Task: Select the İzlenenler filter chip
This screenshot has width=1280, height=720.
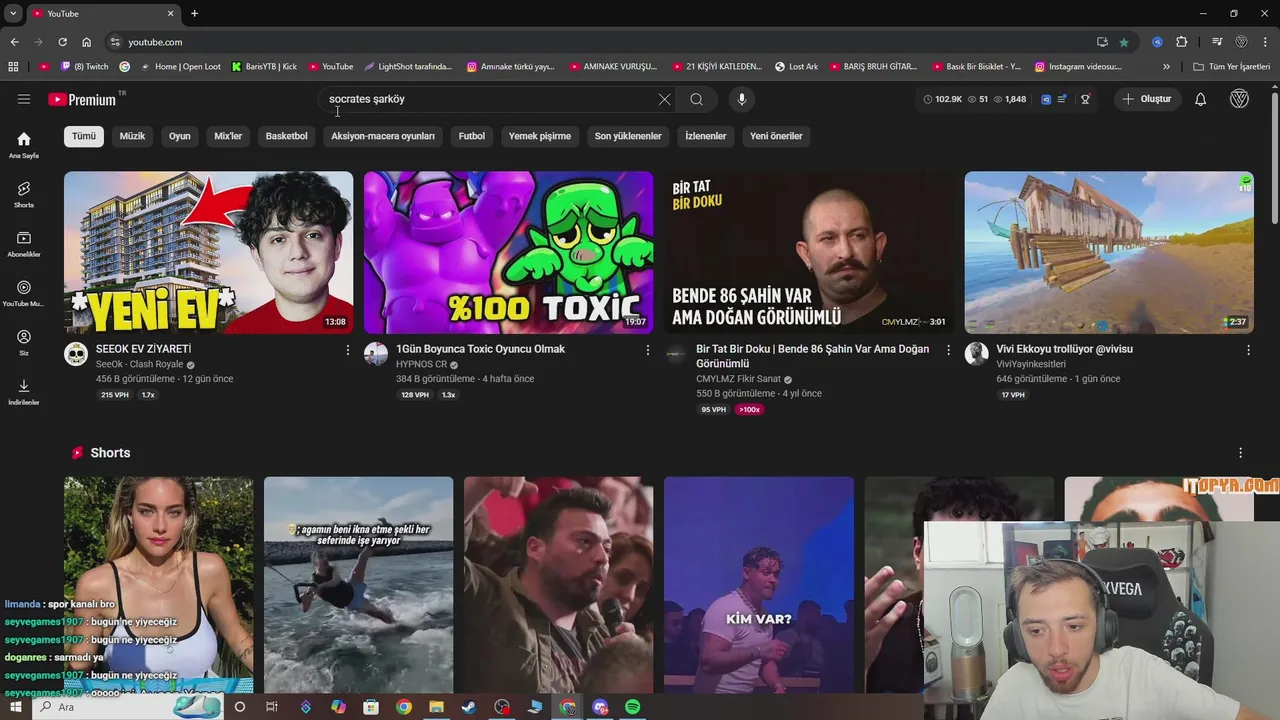Action: (x=706, y=136)
